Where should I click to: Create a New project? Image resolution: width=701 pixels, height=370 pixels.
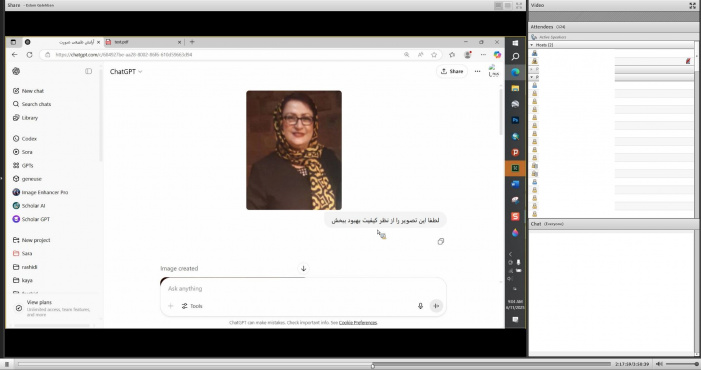(x=31, y=240)
